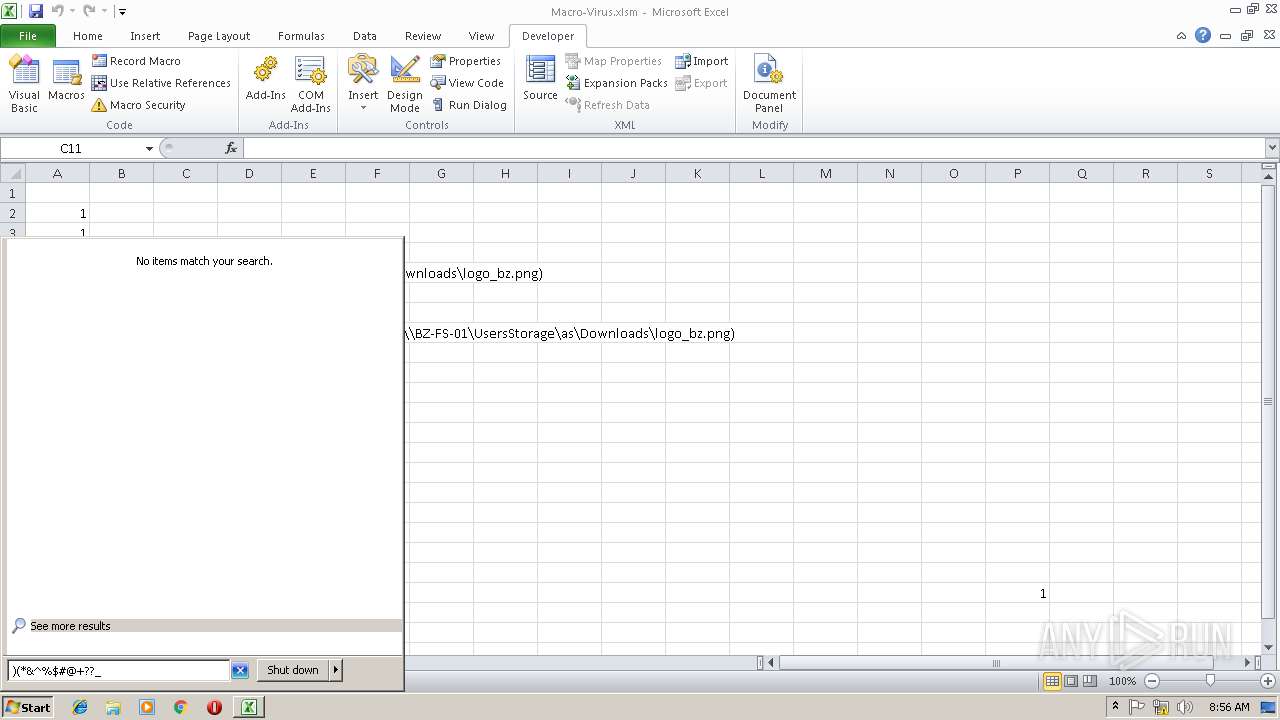
Task: Open the Opera icon on taskbar
Action: click(x=214, y=707)
